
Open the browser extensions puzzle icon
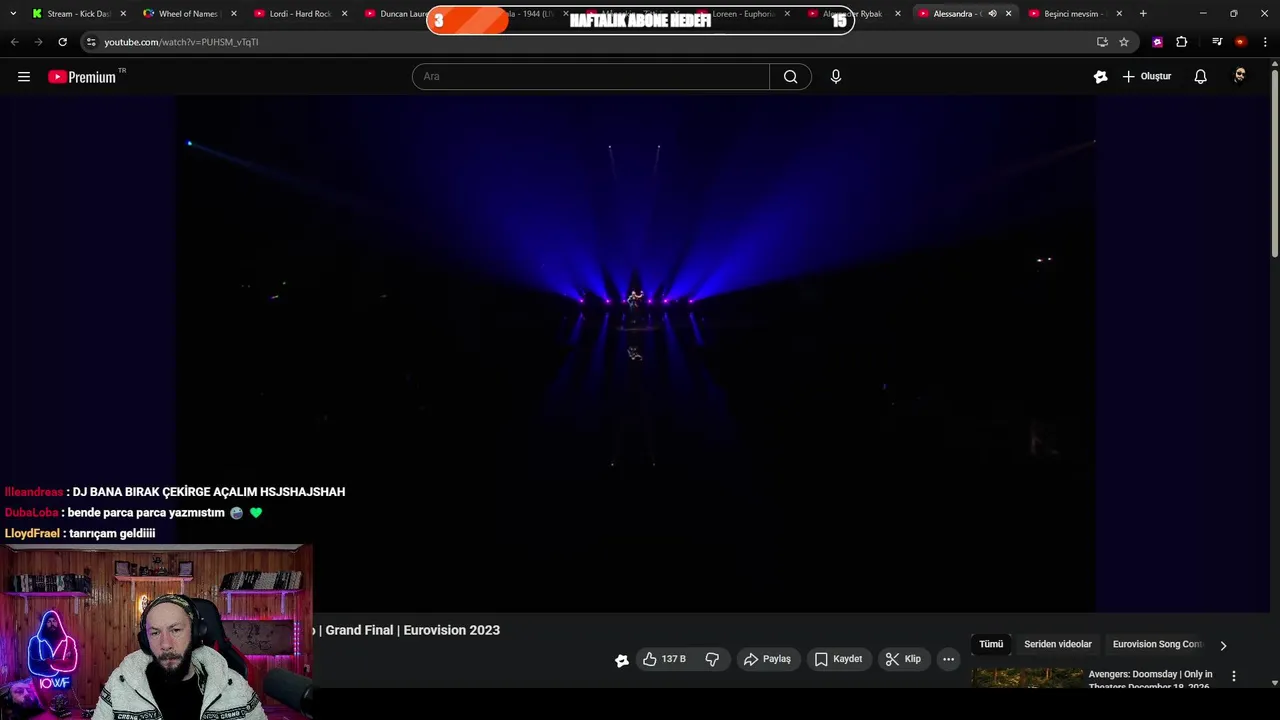1181,42
